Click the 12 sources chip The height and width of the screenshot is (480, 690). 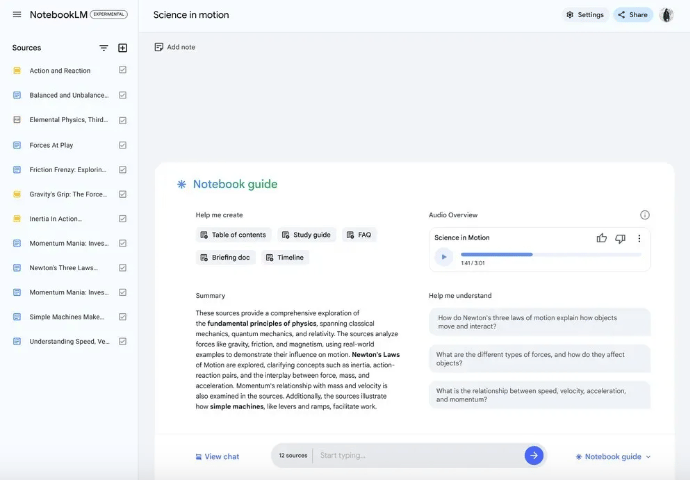[x=293, y=455]
